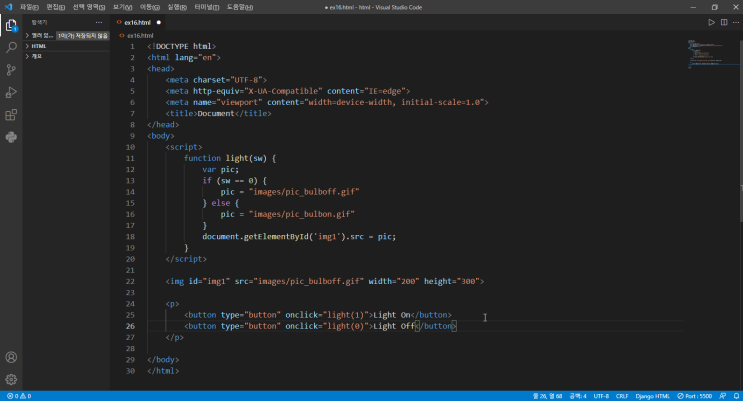The height and width of the screenshot is (401, 743).
Task: Open the Search view icon
Action: click(x=11, y=47)
